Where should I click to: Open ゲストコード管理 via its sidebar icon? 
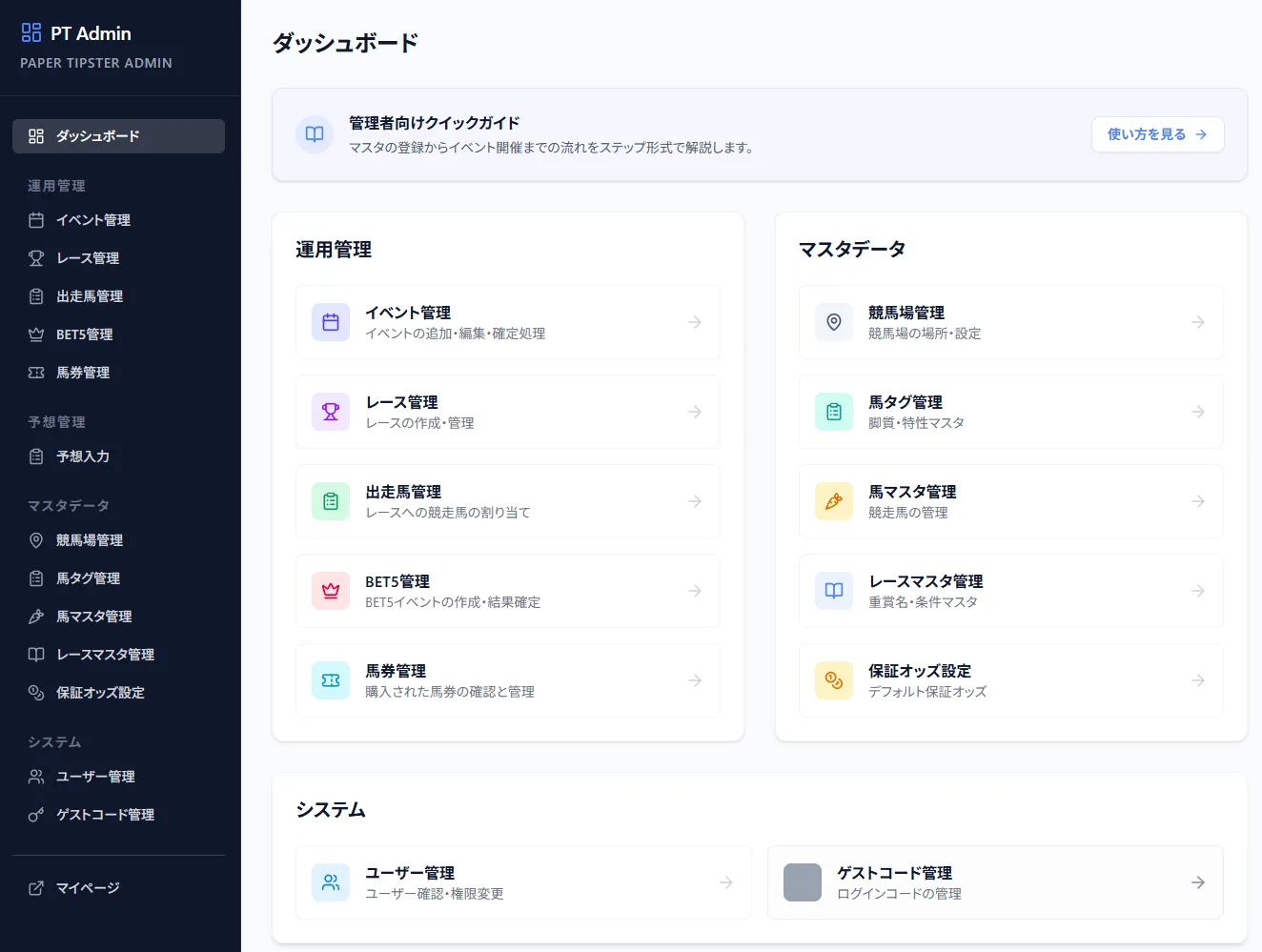[x=35, y=815]
